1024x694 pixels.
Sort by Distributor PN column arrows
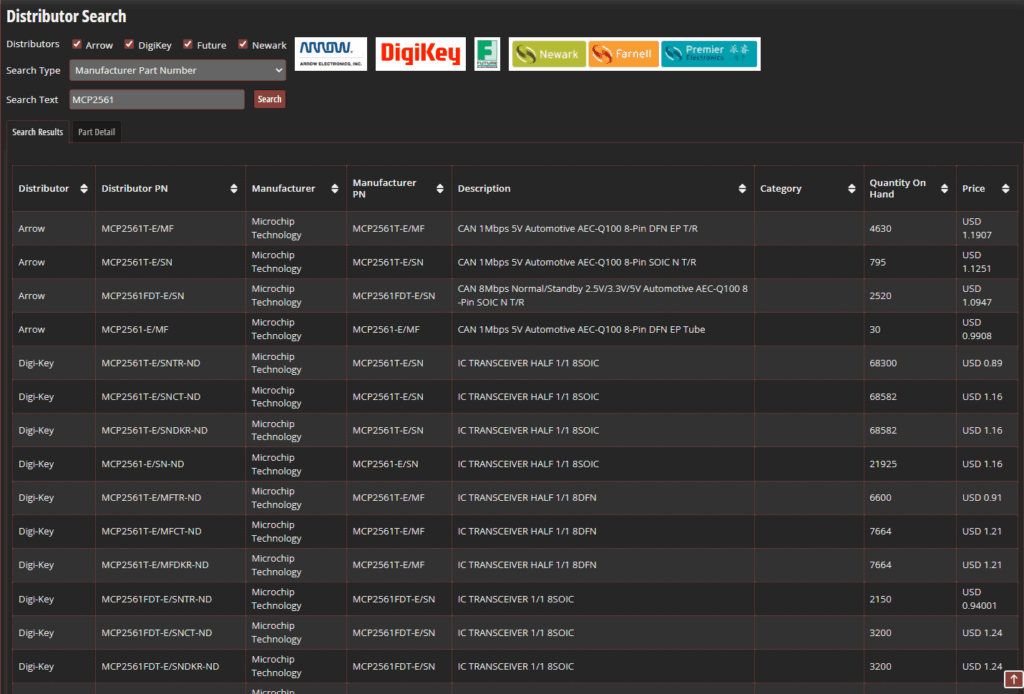[x=234, y=189]
